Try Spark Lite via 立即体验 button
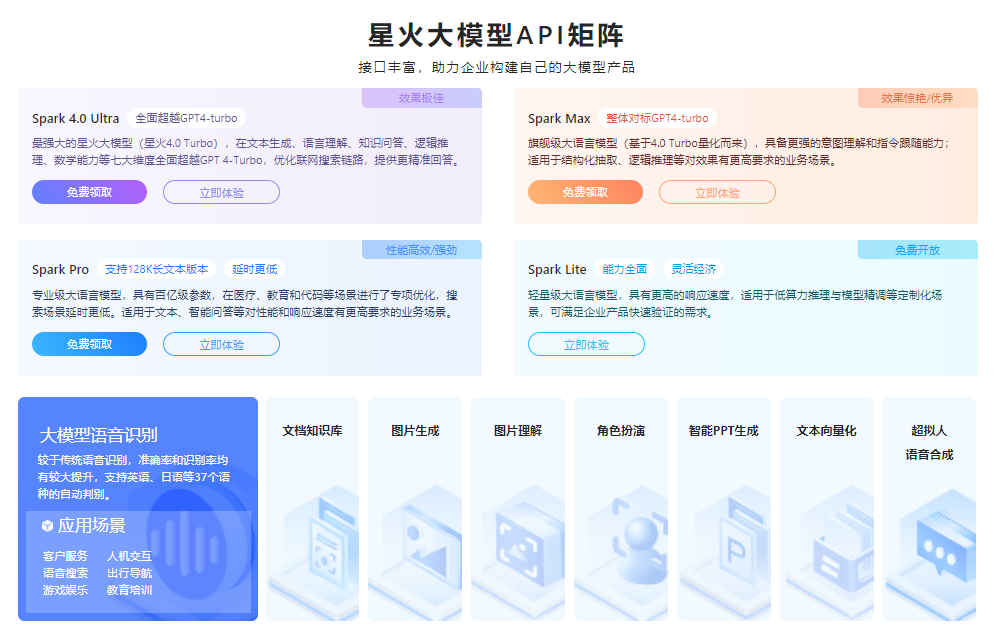Screen dimensions: 995x640 tap(586, 344)
